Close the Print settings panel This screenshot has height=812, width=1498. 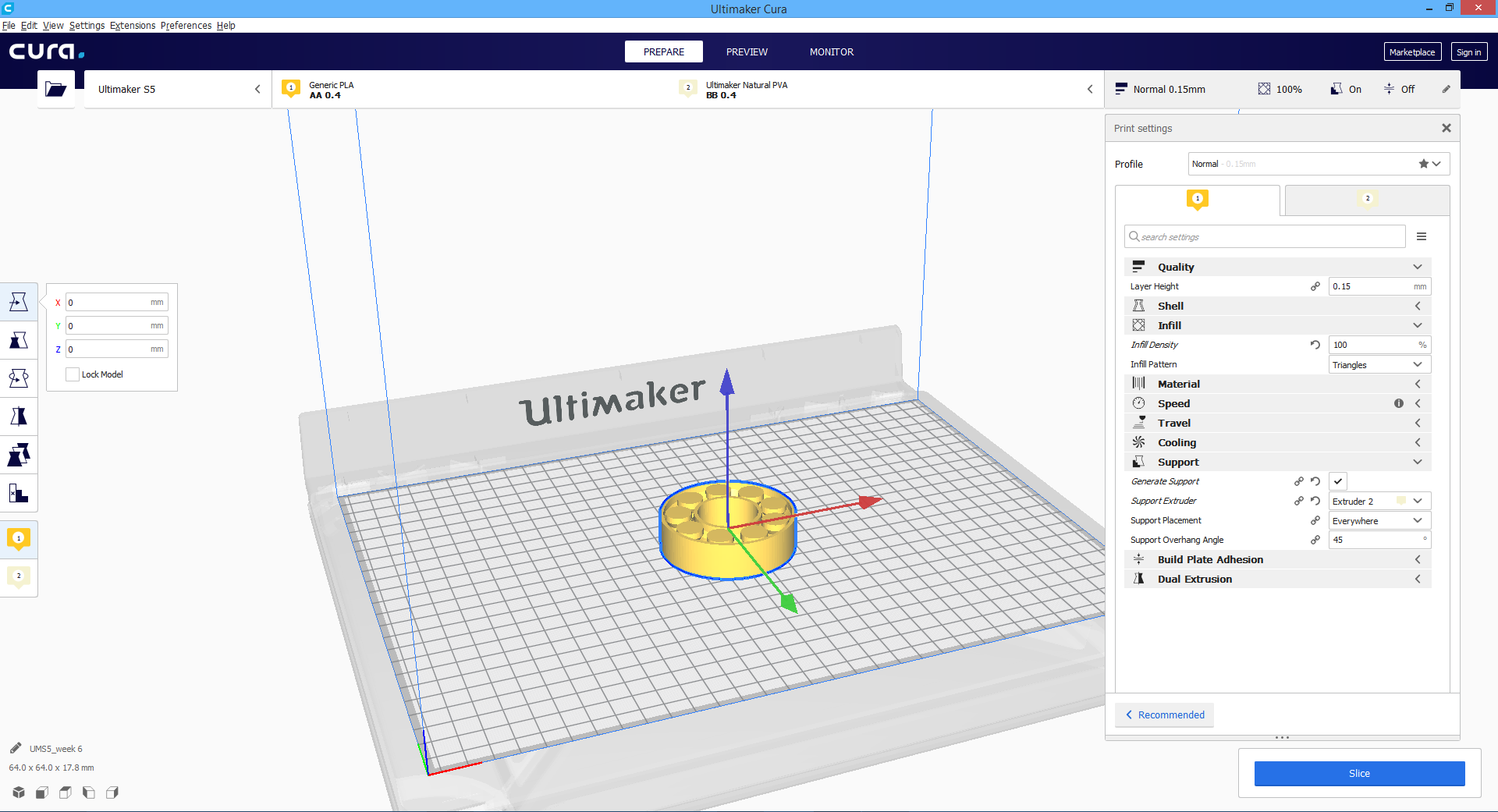click(x=1447, y=128)
